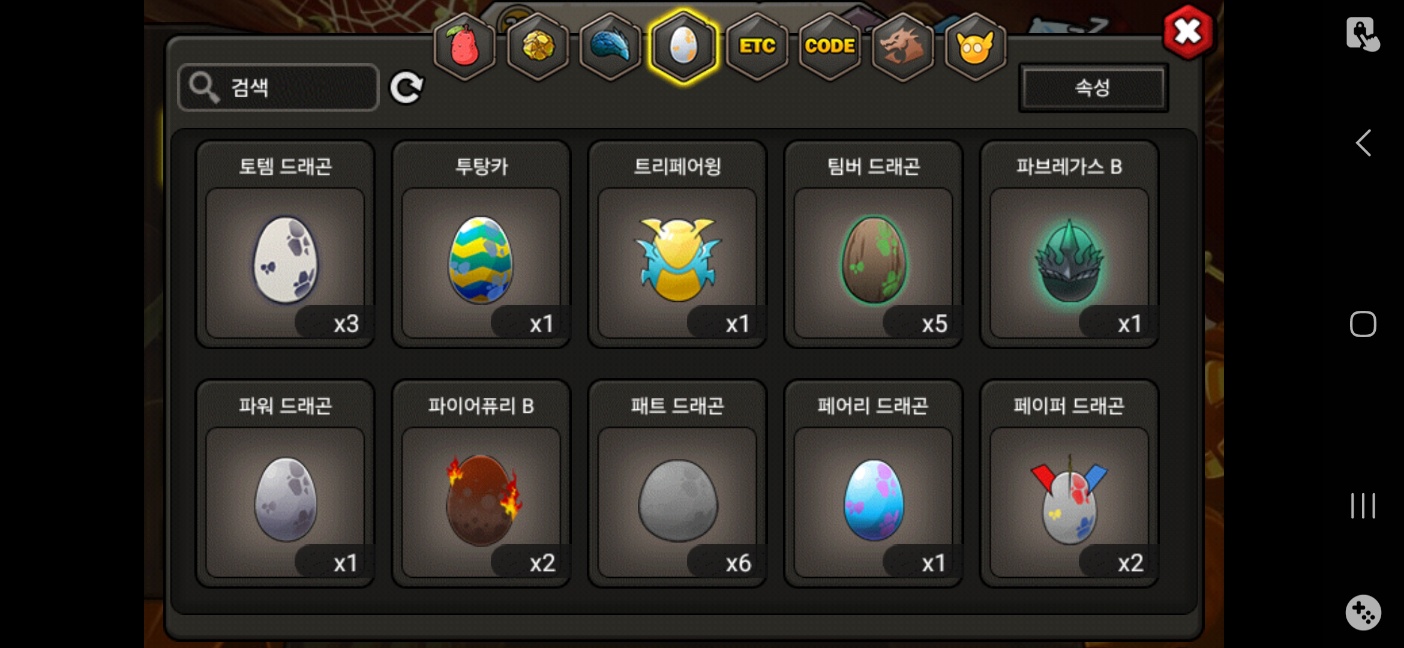Tap the Android back arrow
This screenshot has height=648, width=1404.
(x=1363, y=143)
